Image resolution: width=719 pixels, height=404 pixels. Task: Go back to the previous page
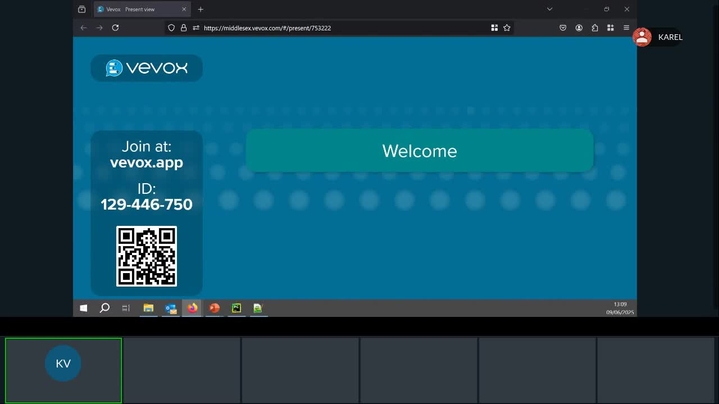(83, 28)
